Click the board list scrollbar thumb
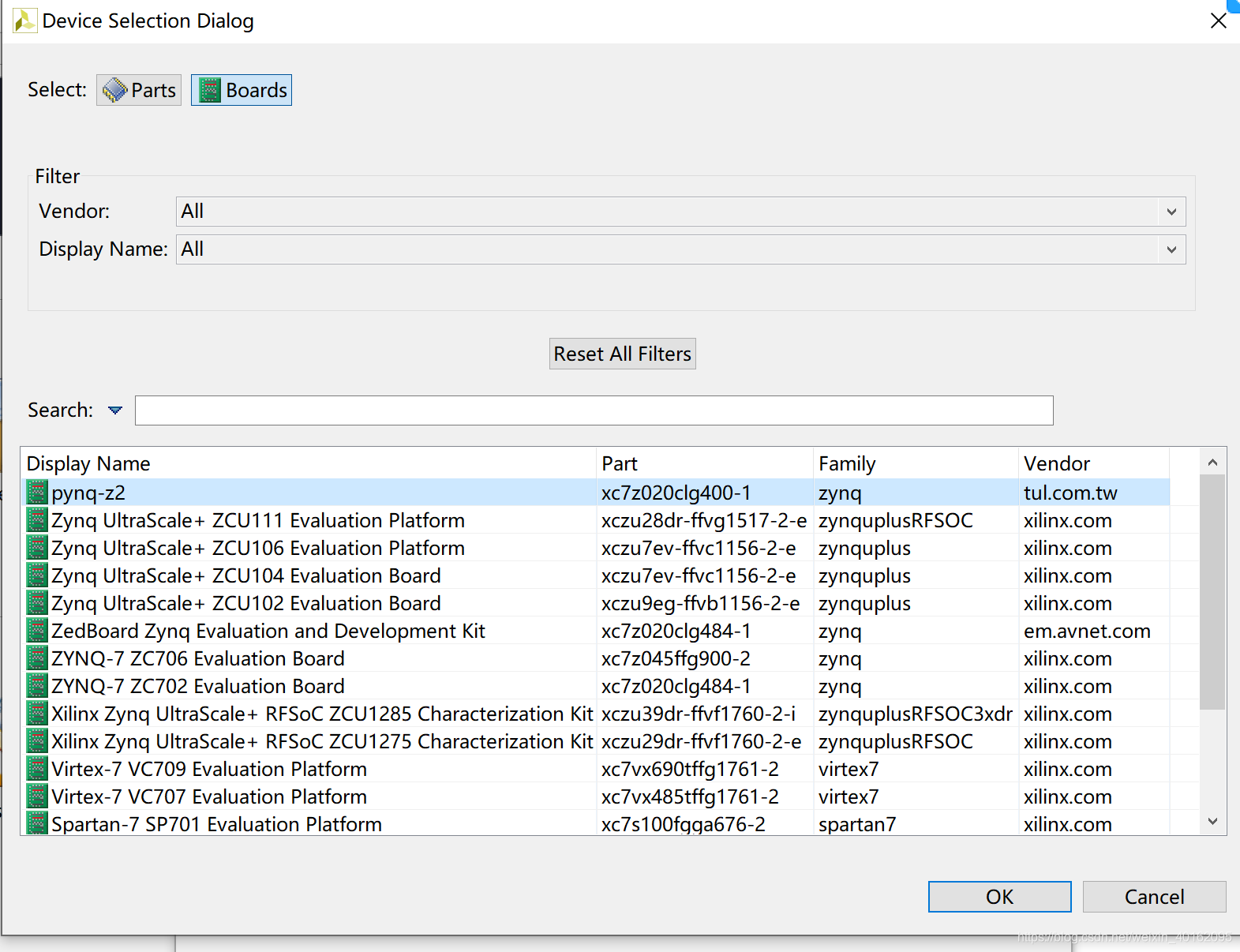Viewport: 1240px width, 952px height. (x=1212, y=592)
